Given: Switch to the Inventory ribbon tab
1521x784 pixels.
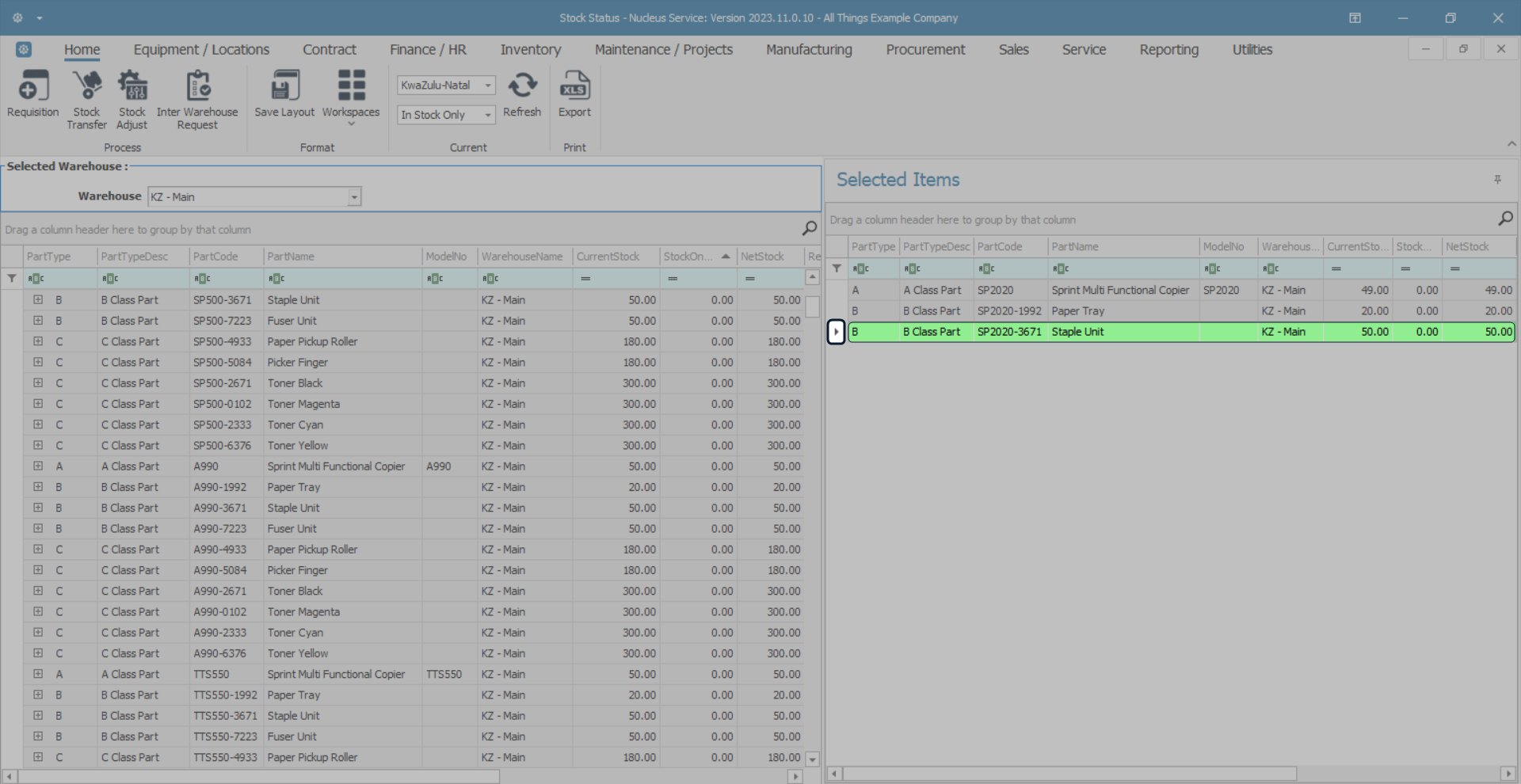Looking at the screenshot, I should (530, 50).
